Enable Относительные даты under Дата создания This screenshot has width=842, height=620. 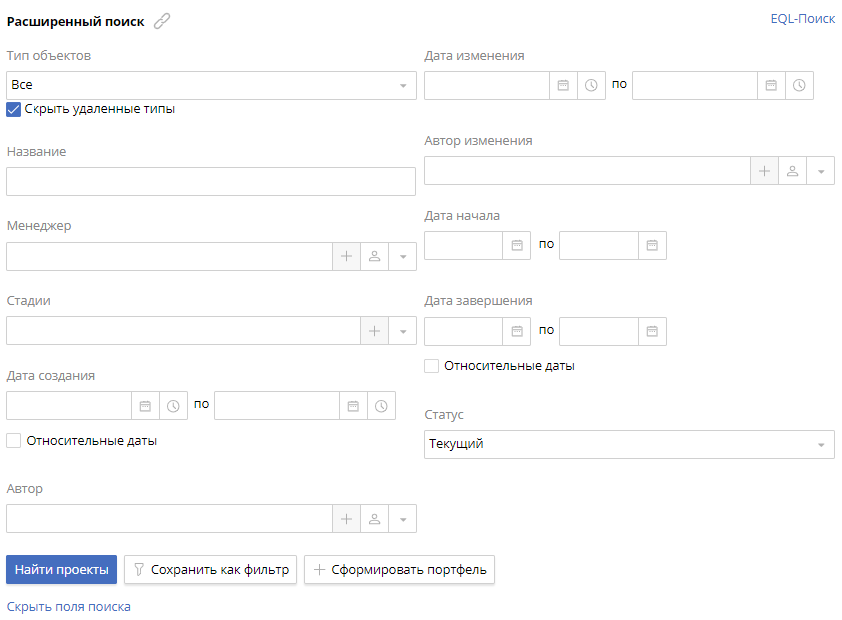click(14, 440)
